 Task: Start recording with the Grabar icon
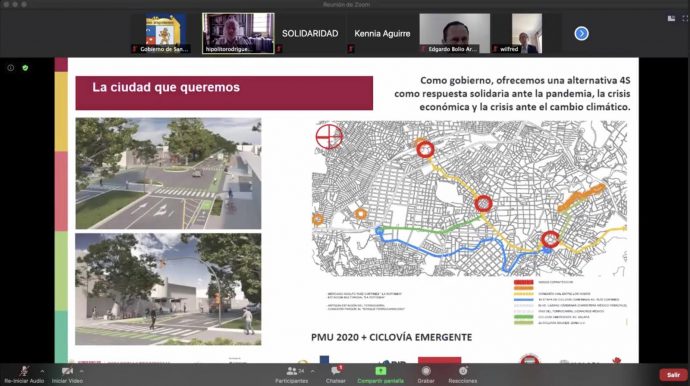tap(426, 371)
